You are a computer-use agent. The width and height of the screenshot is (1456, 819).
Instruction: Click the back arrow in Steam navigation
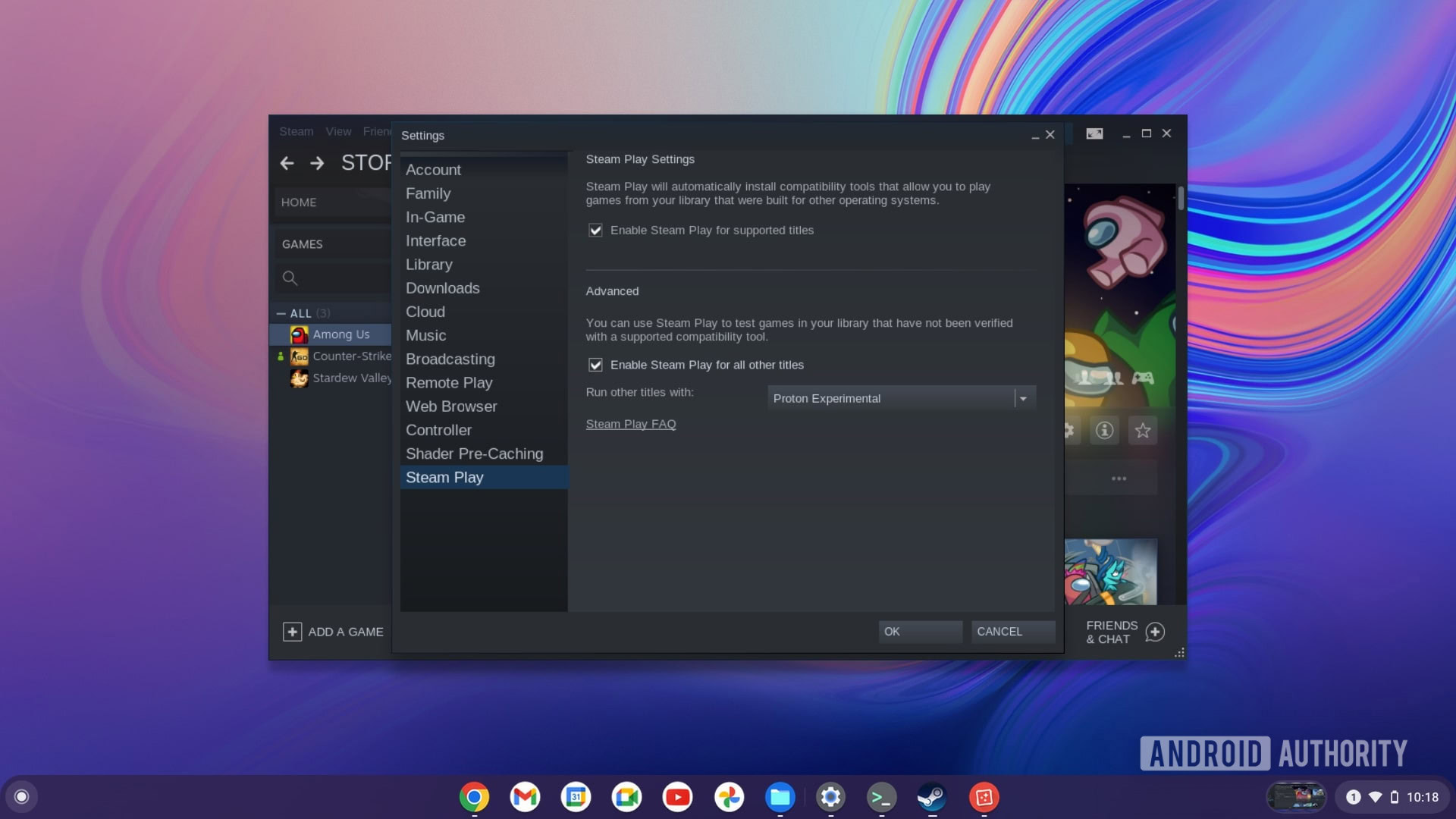(x=287, y=163)
